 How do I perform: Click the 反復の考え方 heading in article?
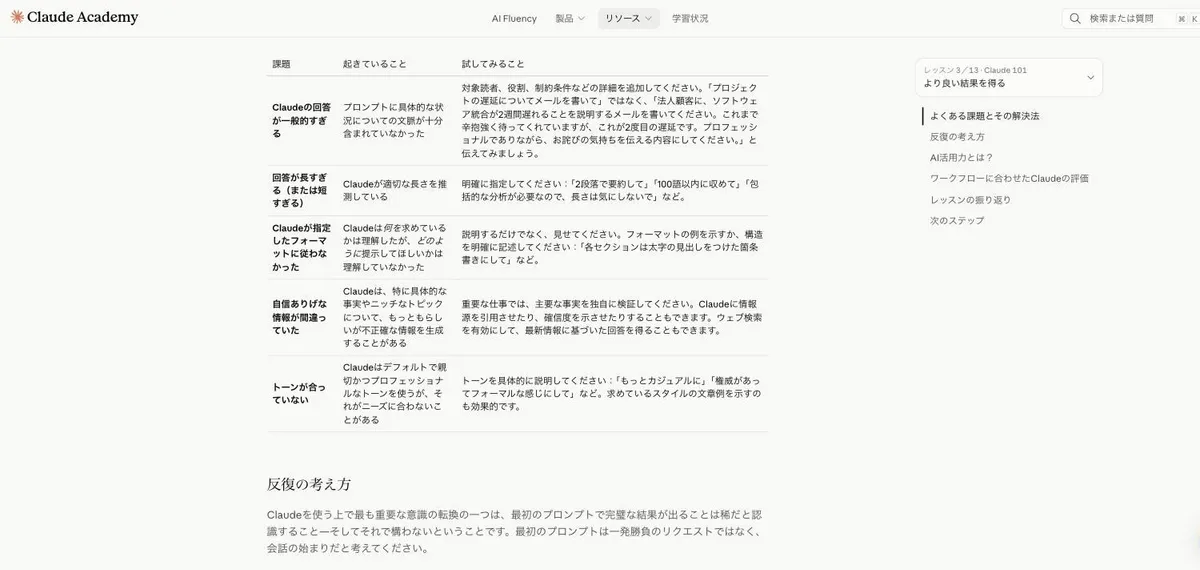click(309, 484)
